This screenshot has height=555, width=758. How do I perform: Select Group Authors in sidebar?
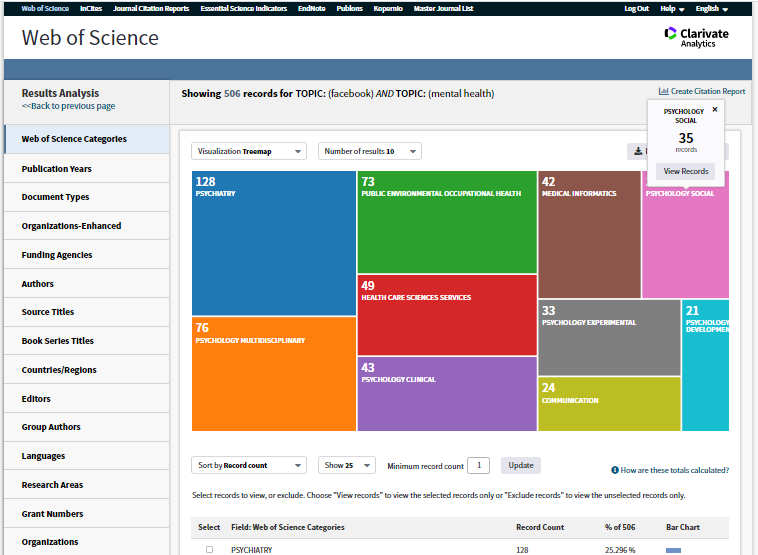click(x=87, y=427)
